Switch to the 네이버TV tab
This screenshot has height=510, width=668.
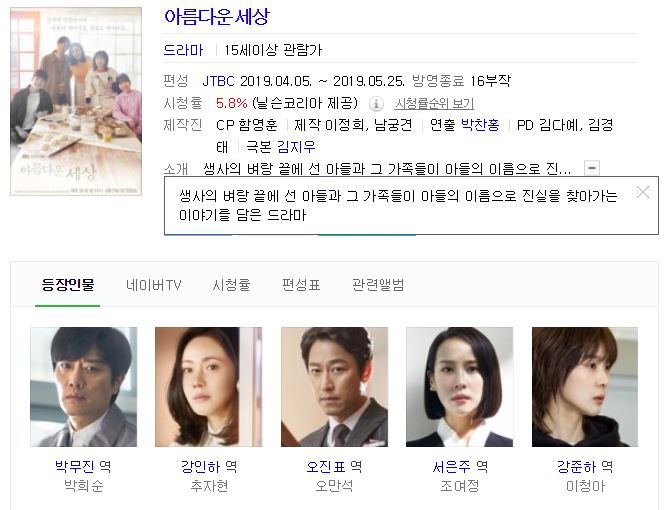pyautogui.click(x=154, y=285)
